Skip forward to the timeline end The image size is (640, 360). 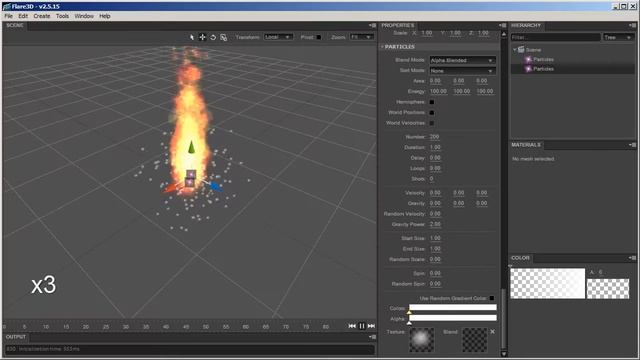click(371, 326)
